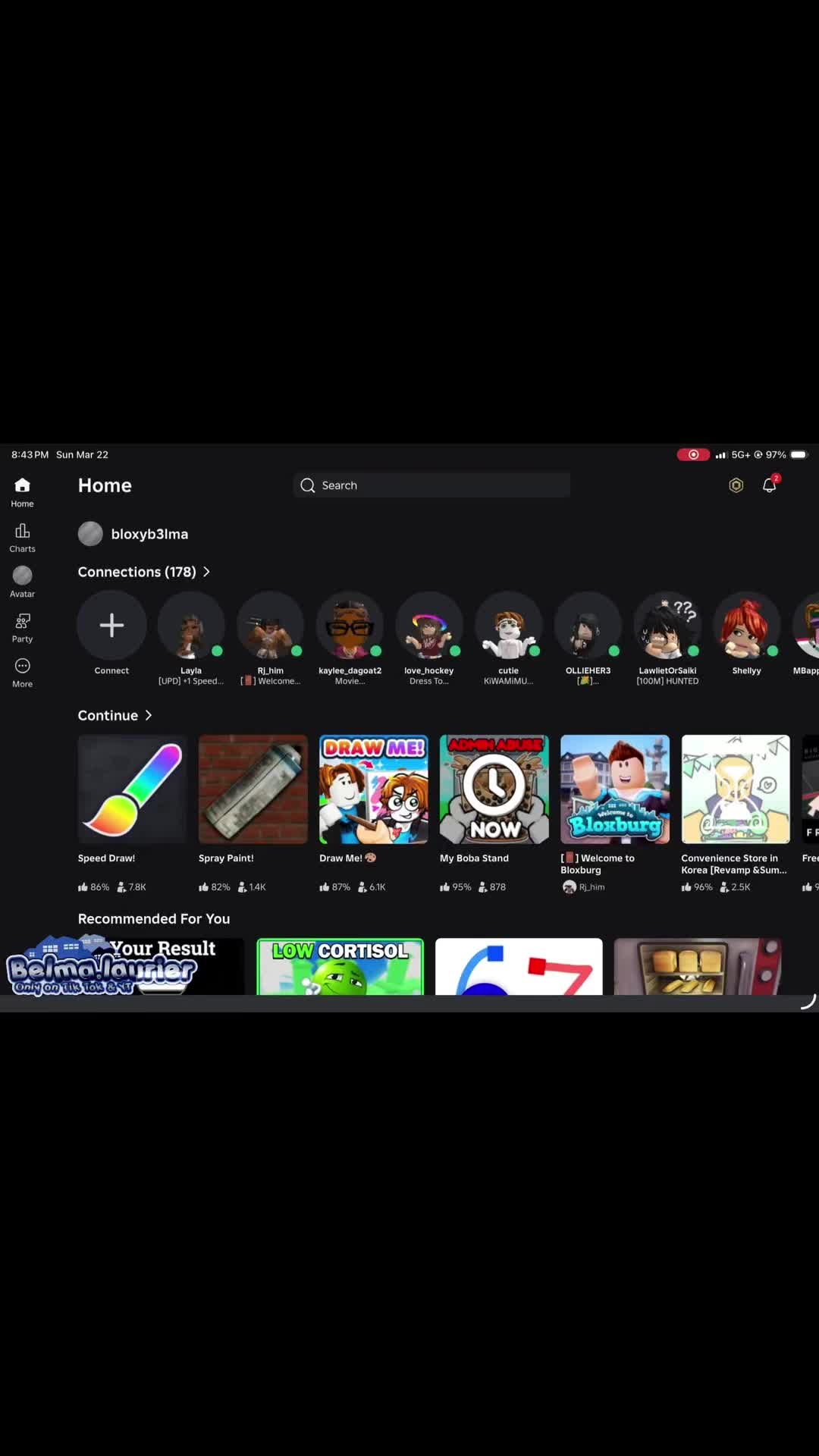Tap the cellular signal bars
Viewport: 819px width, 1456px height.
[721, 455]
